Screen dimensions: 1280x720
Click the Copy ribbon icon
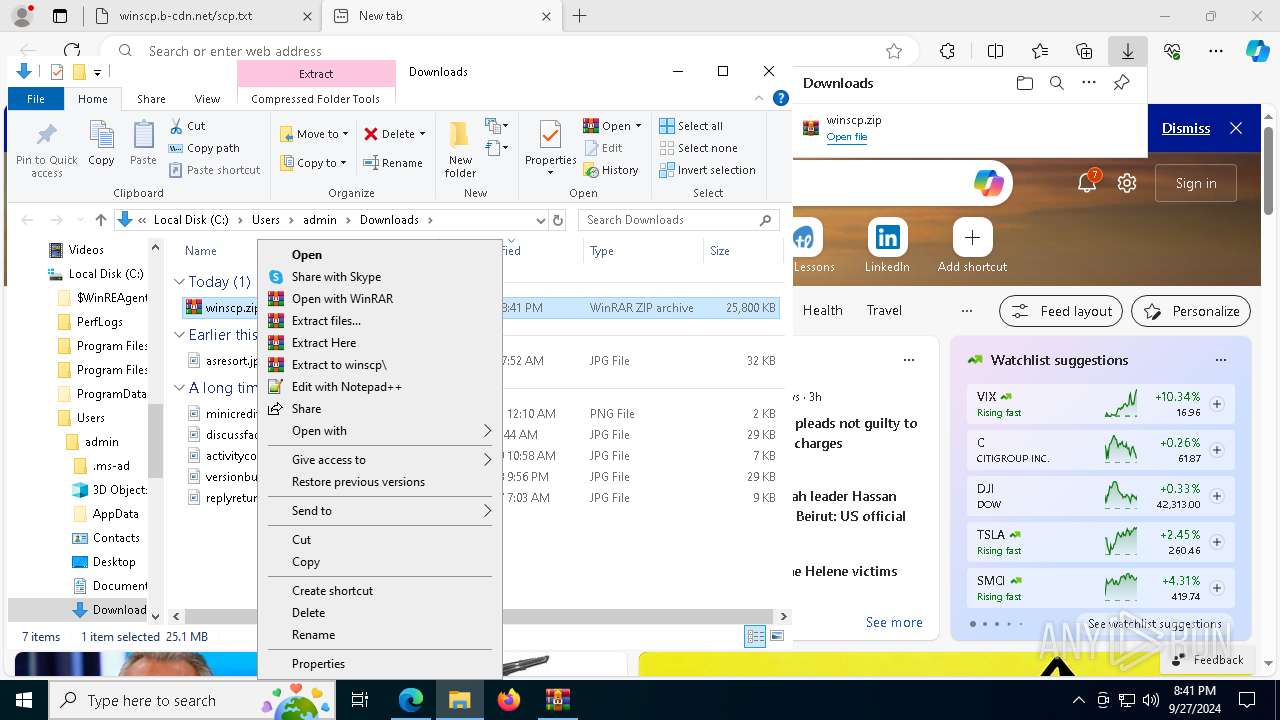pyautogui.click(x=101, y=143)
